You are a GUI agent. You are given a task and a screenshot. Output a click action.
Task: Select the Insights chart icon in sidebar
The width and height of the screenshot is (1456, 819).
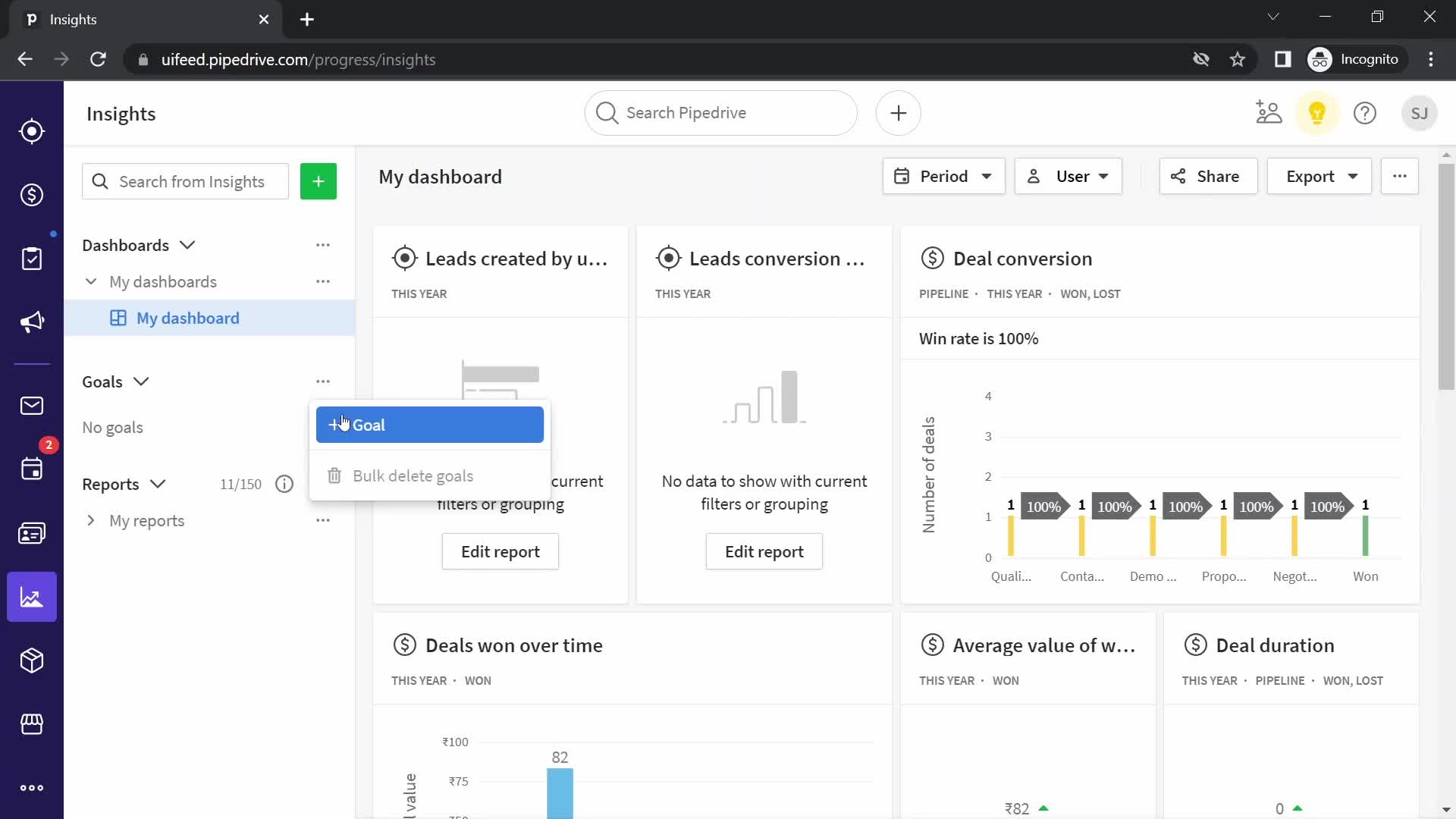[x=32, y=597]
